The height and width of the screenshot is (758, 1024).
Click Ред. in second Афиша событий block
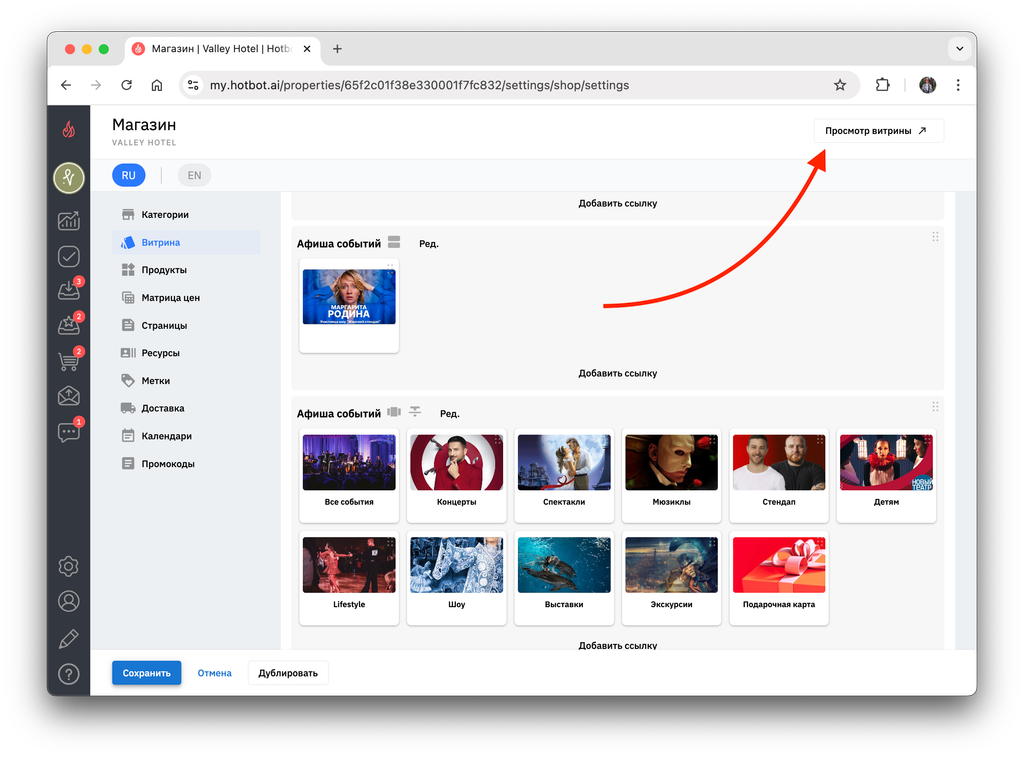click(x=449, y=413)
